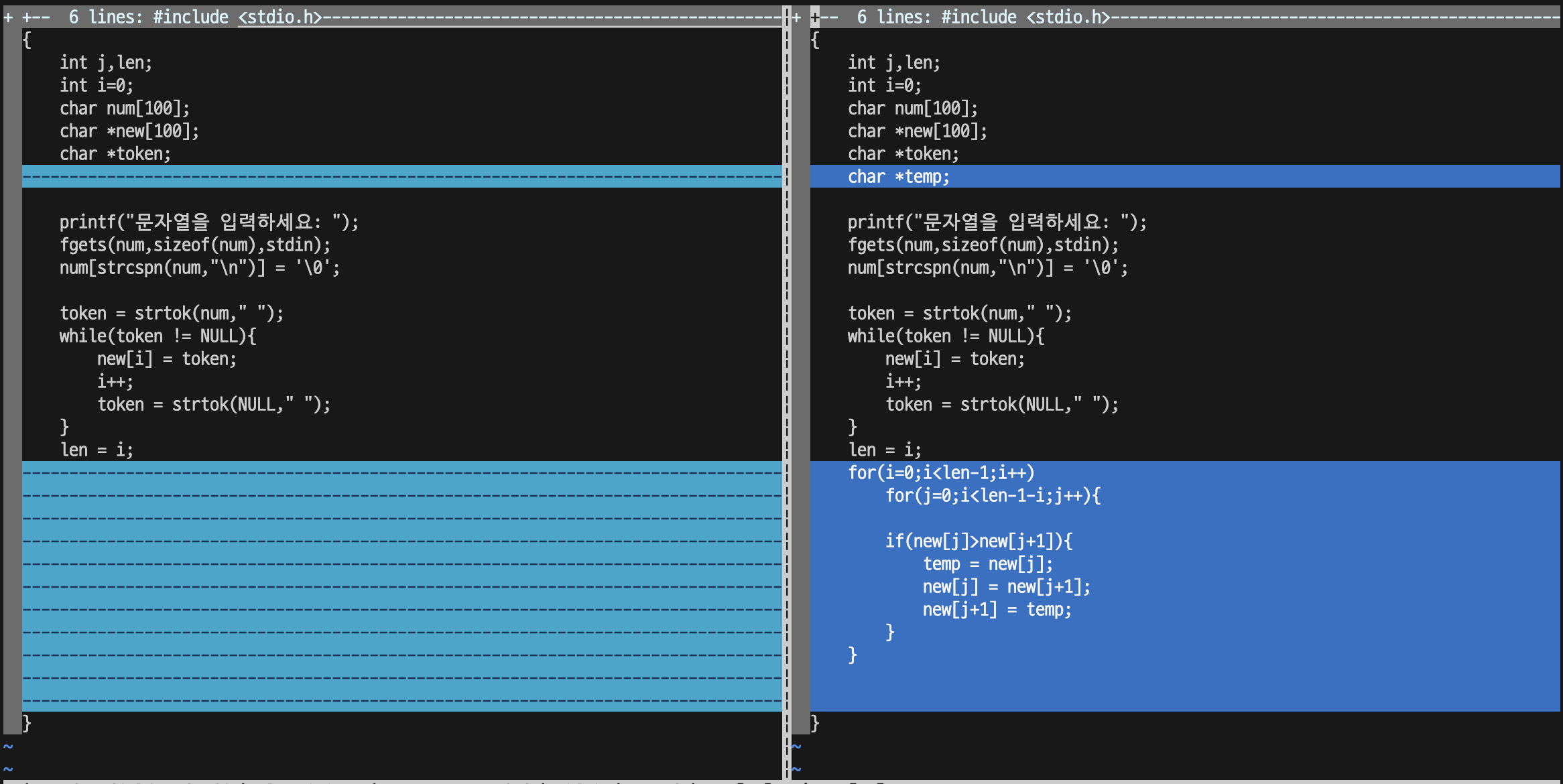
Task: Click 'char num[100];' in right pane
Action: [x=912, y=109]
